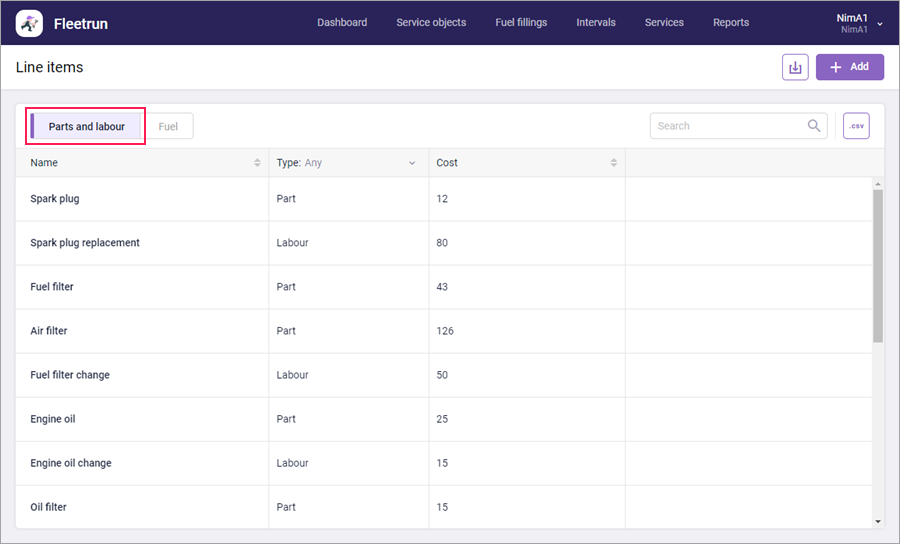Click the table vertical scrollbar thumb
The image size is (900, 544).
(878, 265)
